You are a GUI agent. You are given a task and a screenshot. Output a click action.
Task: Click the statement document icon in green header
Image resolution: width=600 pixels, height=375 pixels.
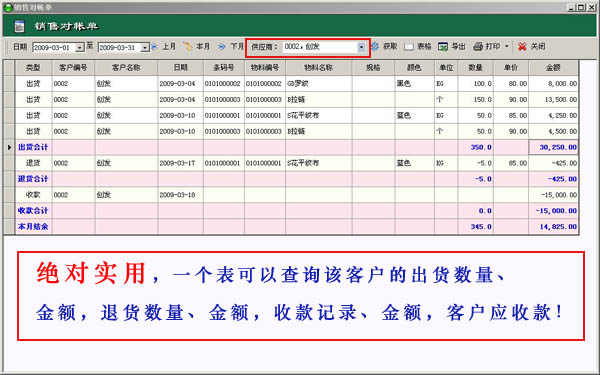19,26
